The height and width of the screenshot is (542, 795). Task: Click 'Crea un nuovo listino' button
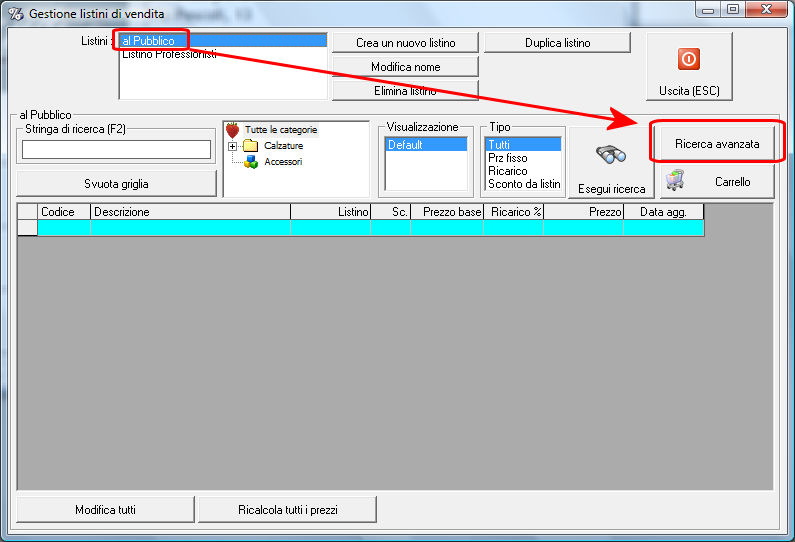point(405,43)
